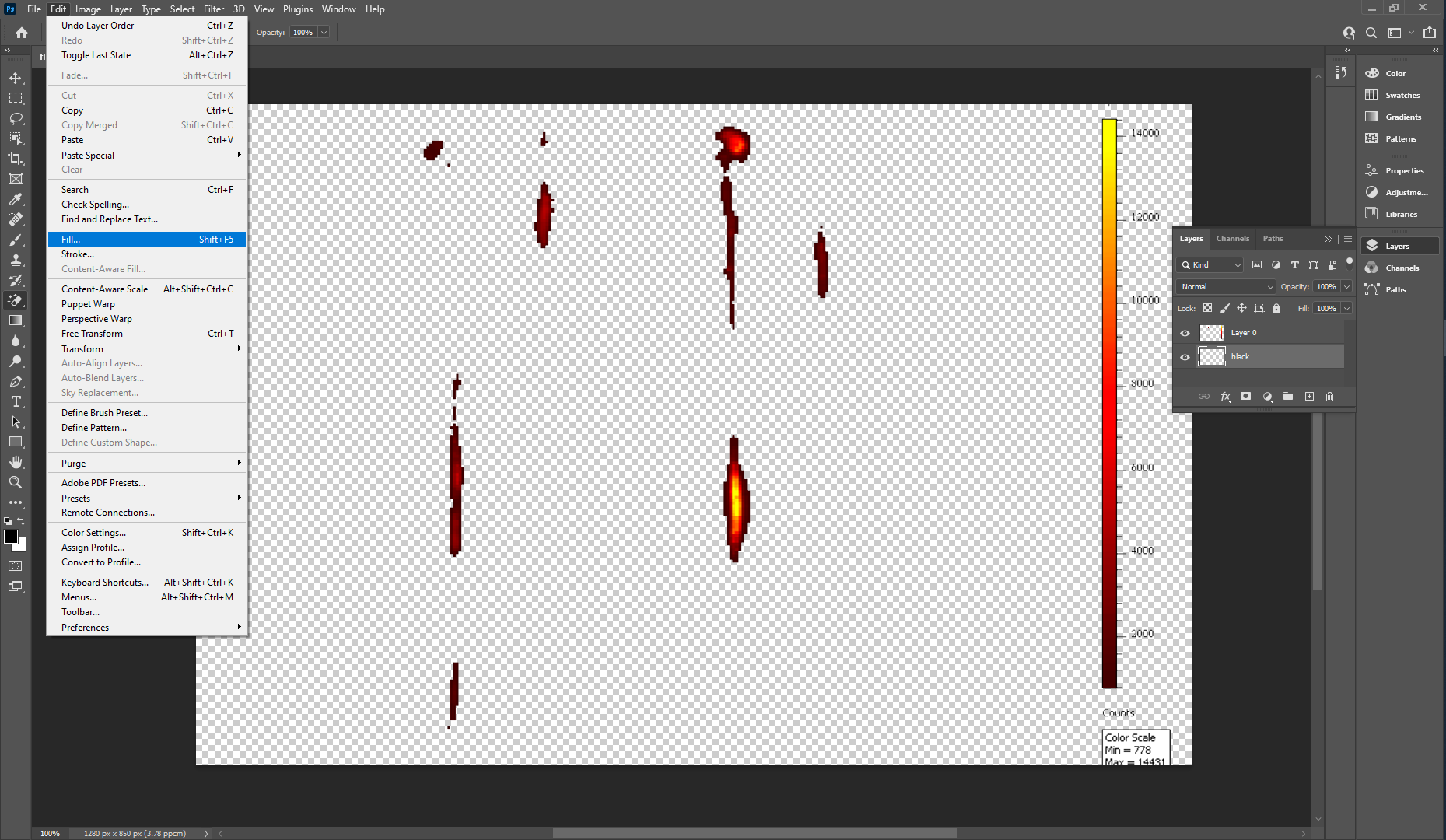Open the Normal blend mode dropdown
This screenshot has width=1446, height=840.
point(1227,287)
